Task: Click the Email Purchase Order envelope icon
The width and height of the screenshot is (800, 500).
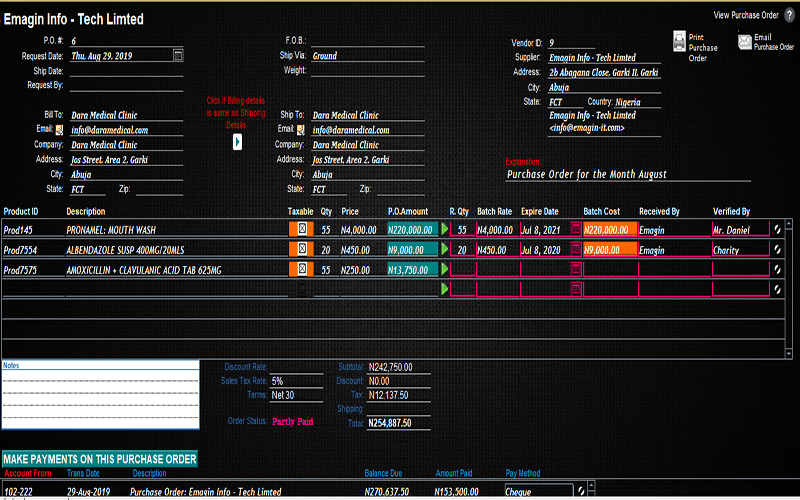Action: pos(744,40)
